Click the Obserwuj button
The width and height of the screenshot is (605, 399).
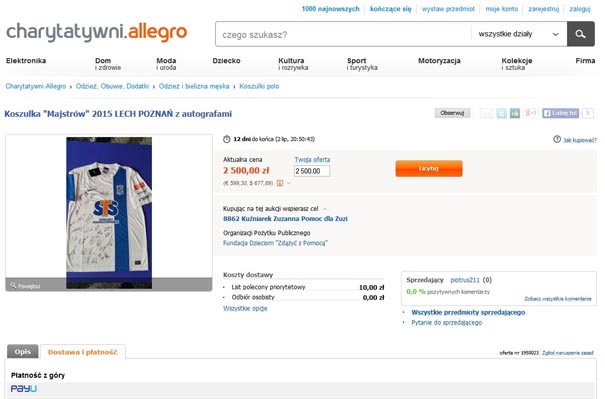(x=452, y=113)
